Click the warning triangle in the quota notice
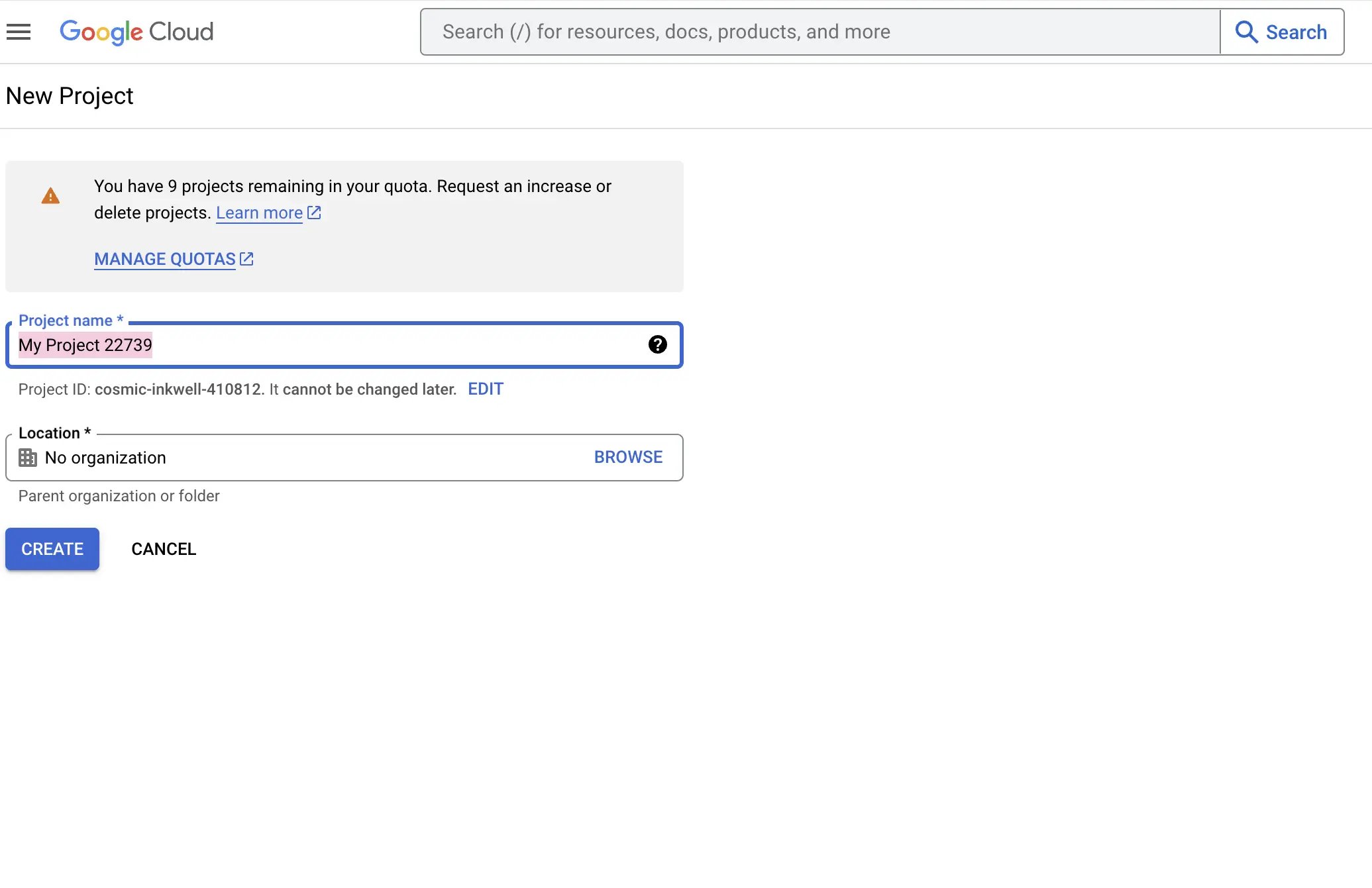The width and height of the screenshot is (1372, 888). (50, 195)
